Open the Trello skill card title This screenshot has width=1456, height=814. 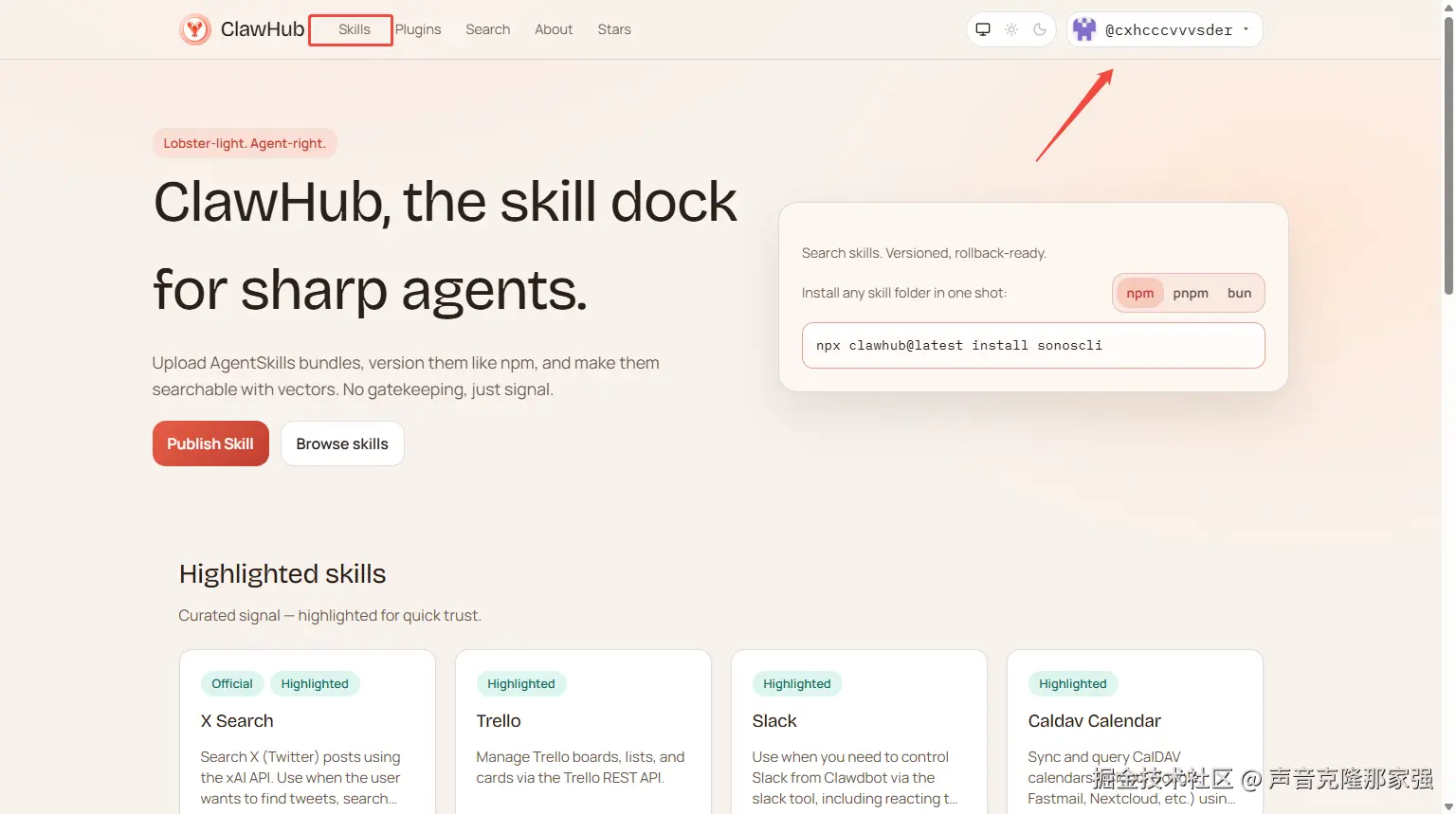point(499,721)
